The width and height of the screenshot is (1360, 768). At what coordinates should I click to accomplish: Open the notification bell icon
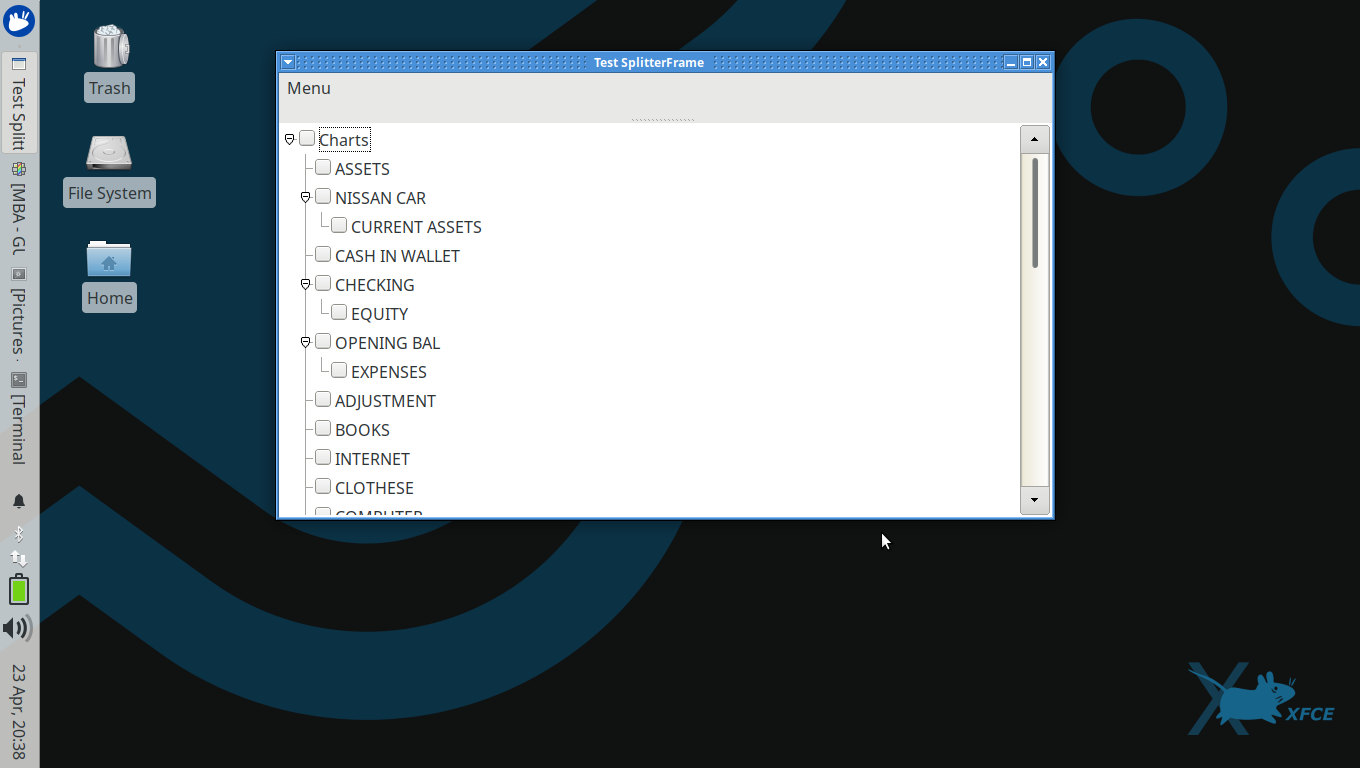pos(19,501)
